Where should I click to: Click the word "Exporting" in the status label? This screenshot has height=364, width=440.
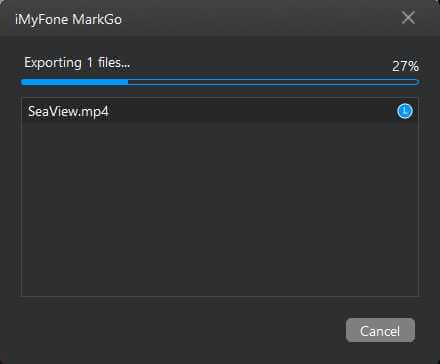tap(53, 63)
